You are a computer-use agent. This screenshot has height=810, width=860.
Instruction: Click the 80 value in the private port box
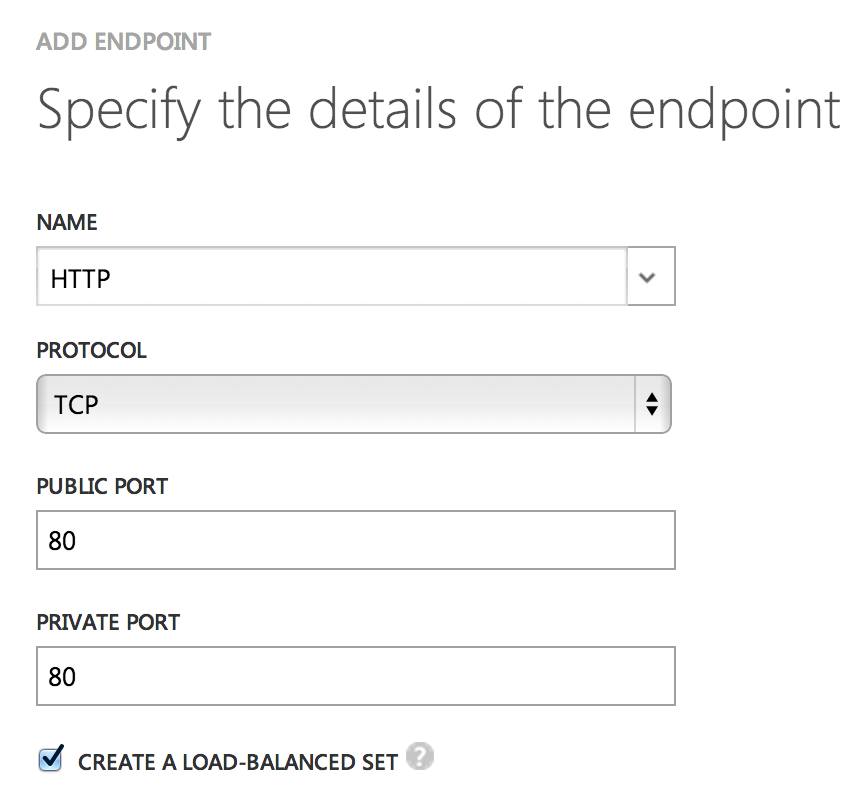click(62, 677)
